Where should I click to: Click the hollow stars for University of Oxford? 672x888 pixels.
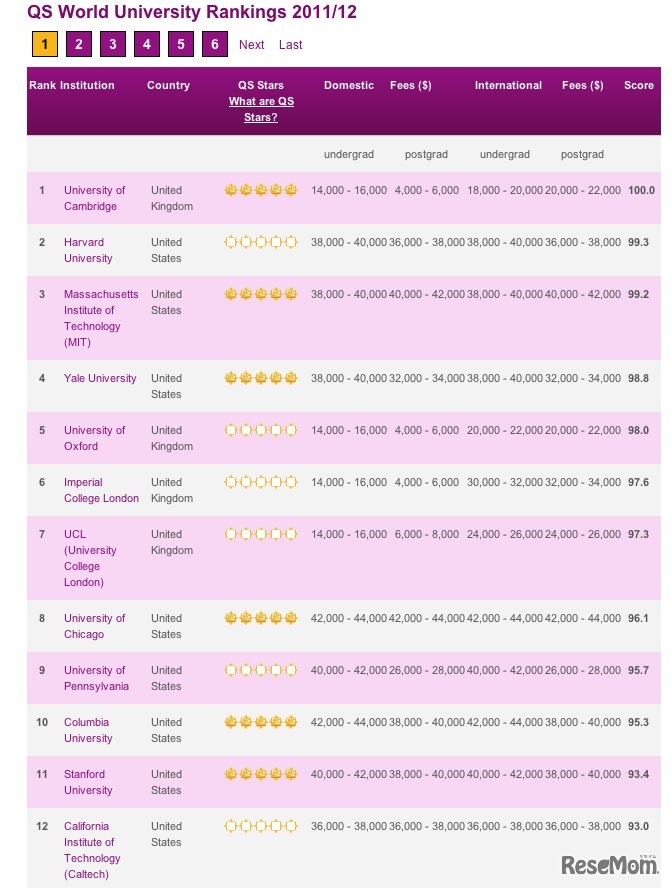click(x=259, y=430)
